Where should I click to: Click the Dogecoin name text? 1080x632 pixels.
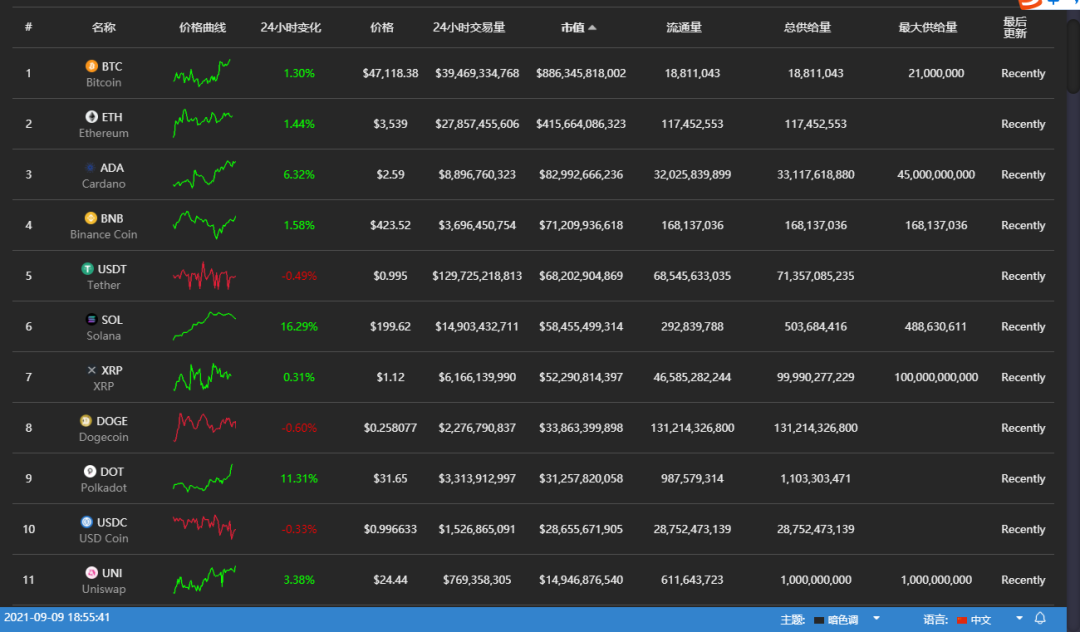point(103,437)
